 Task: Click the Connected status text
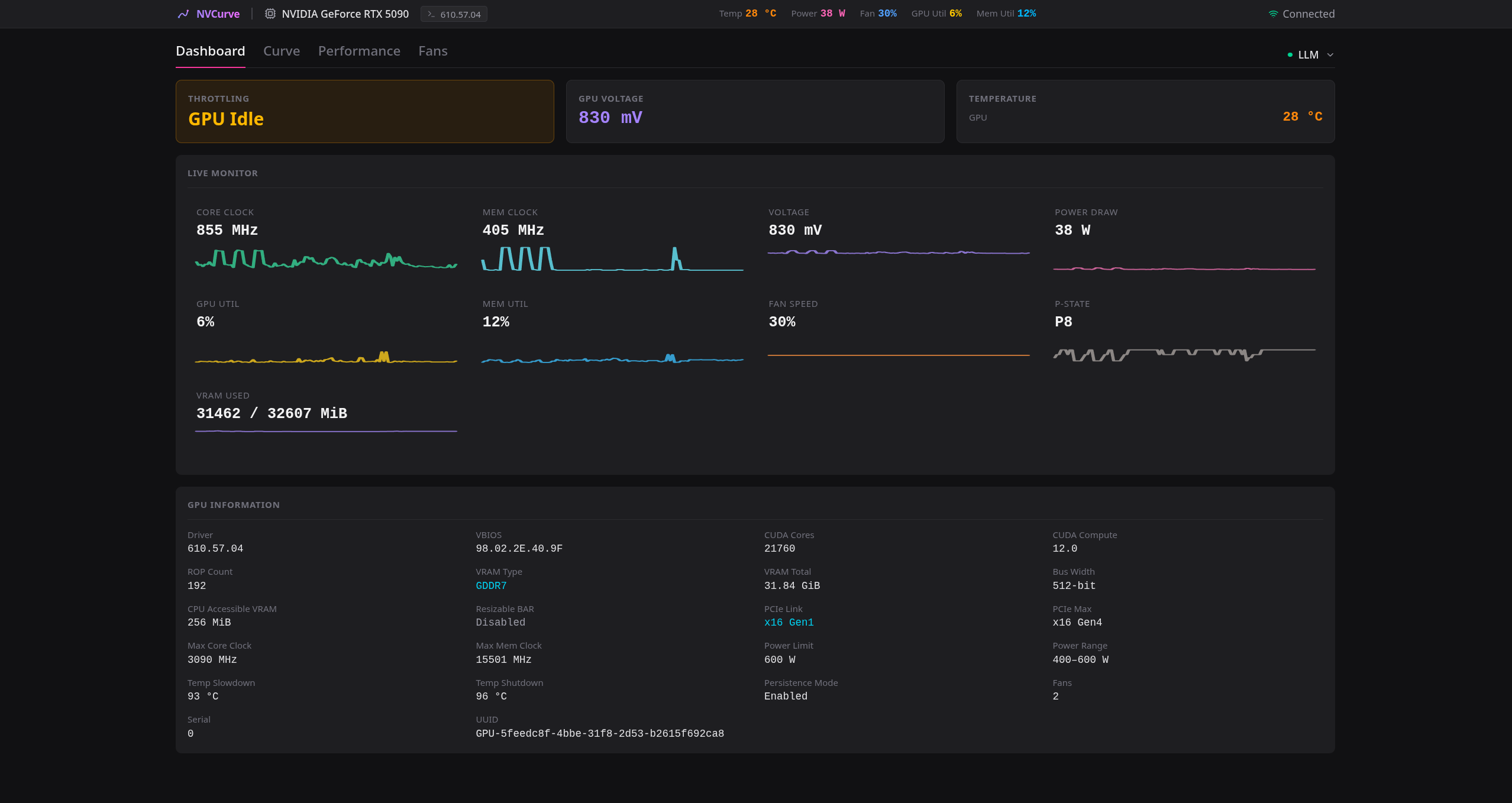coord(1309,14)
